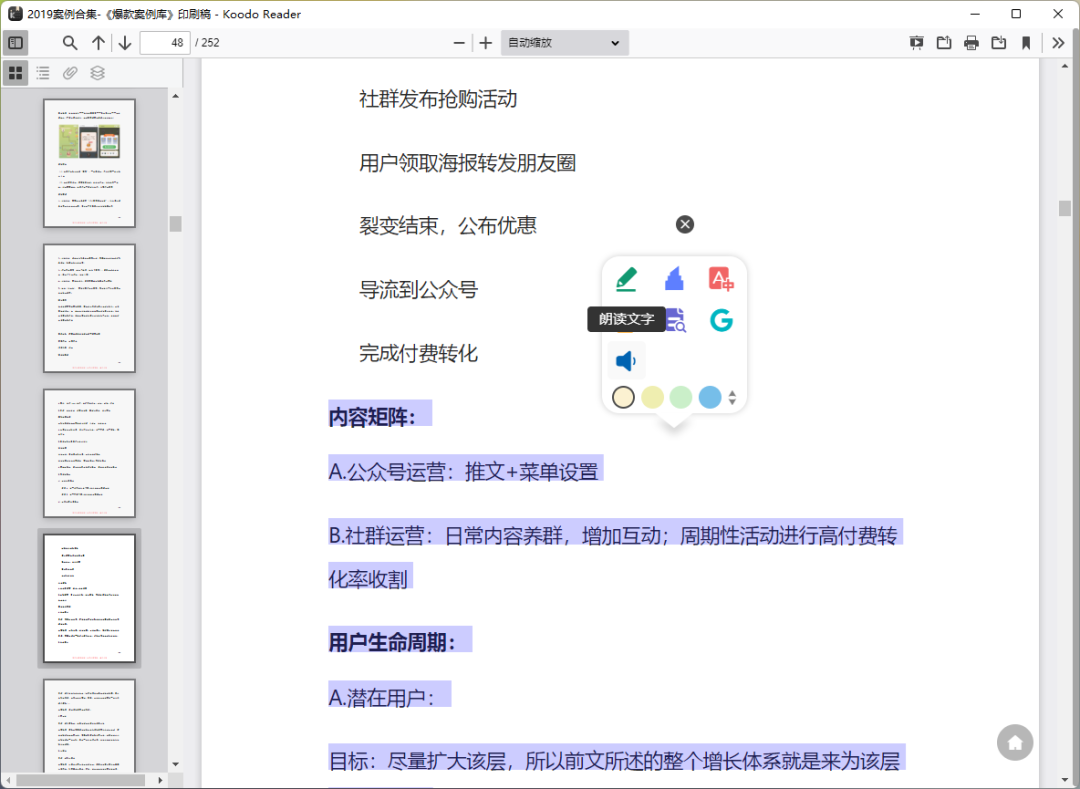Image resolution: width=1080 pixels, height=789 pixels.
Task: Open the search tool with the magnifier icon
Action: pos(69,42)
